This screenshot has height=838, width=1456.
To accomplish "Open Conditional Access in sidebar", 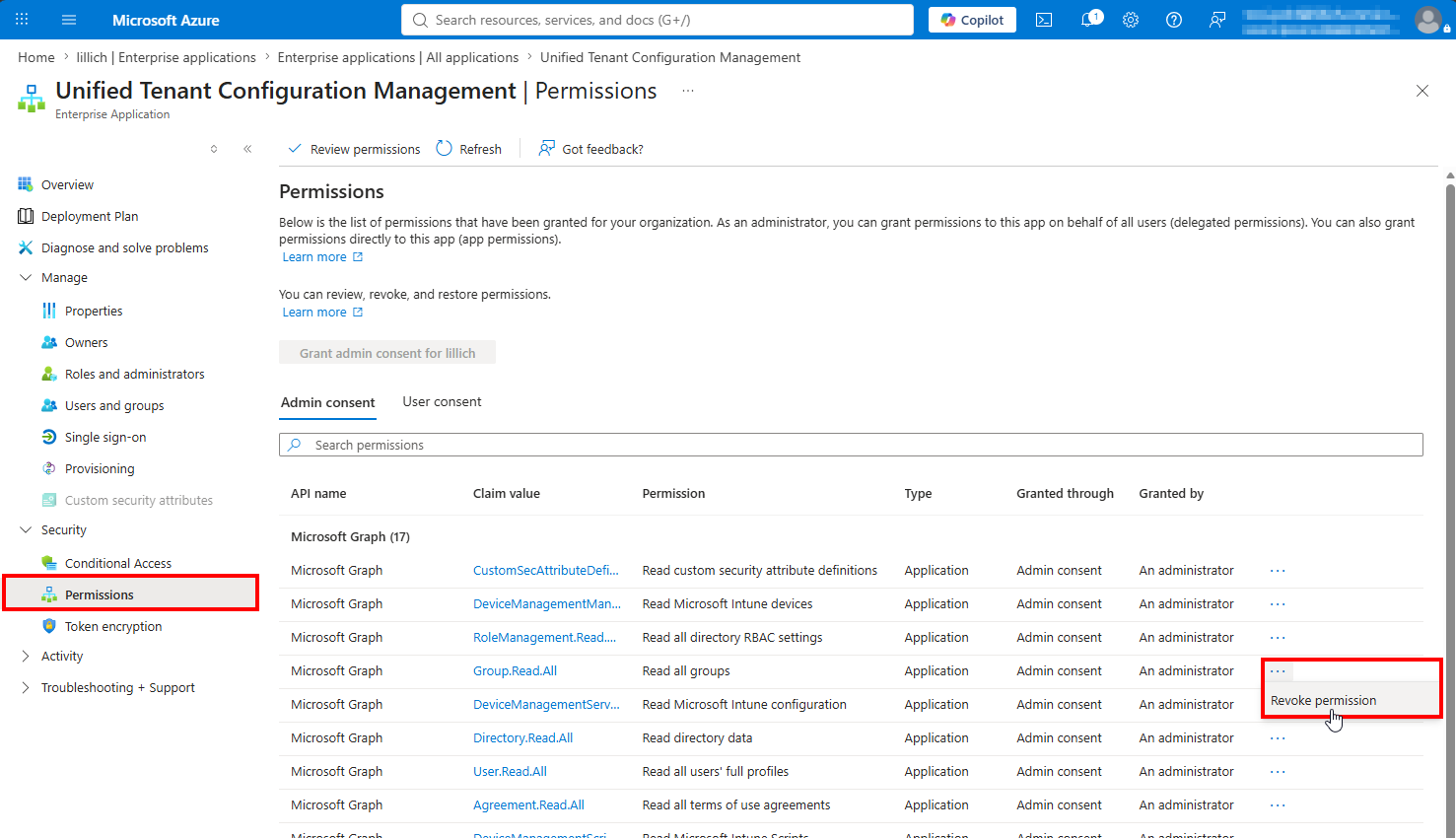I will point(118,564).
